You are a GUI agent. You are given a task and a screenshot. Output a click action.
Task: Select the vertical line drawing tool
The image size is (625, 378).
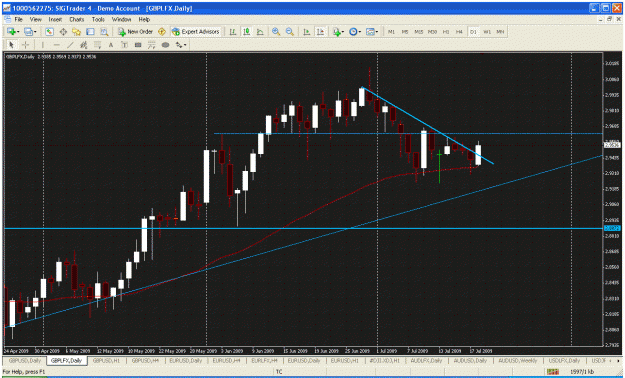pos(42,45)
